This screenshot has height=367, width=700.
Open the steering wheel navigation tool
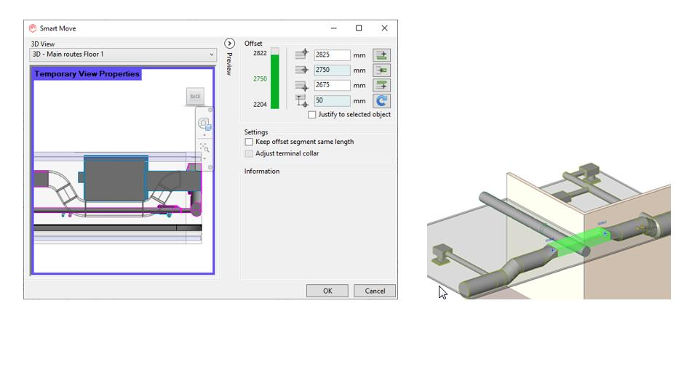tap(204, 123)
